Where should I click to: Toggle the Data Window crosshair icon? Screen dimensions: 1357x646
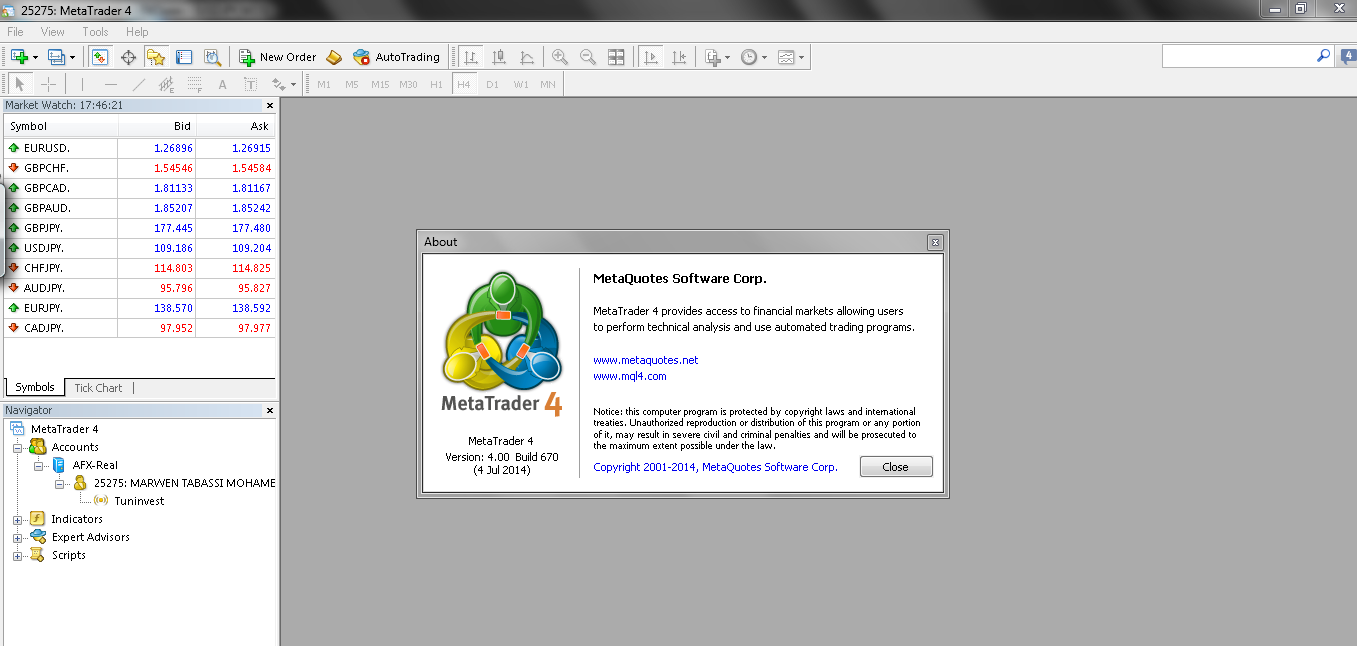[128, 57]
